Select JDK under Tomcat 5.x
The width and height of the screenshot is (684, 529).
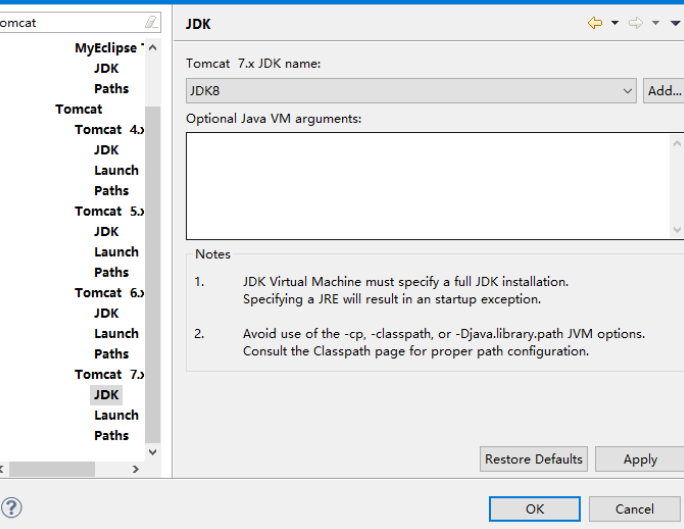point(106,231)
